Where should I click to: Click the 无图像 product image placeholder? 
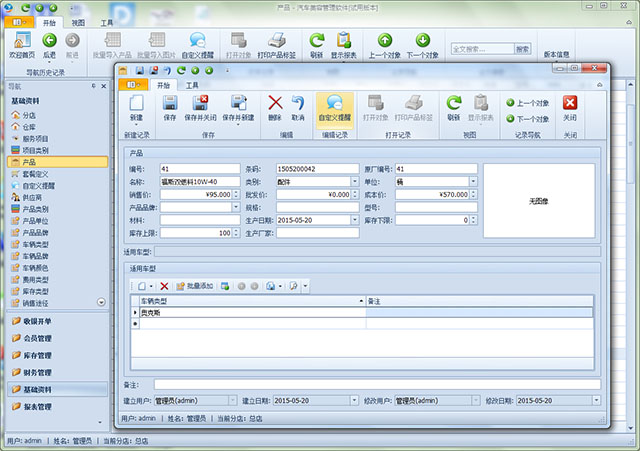tap(539, 201)
